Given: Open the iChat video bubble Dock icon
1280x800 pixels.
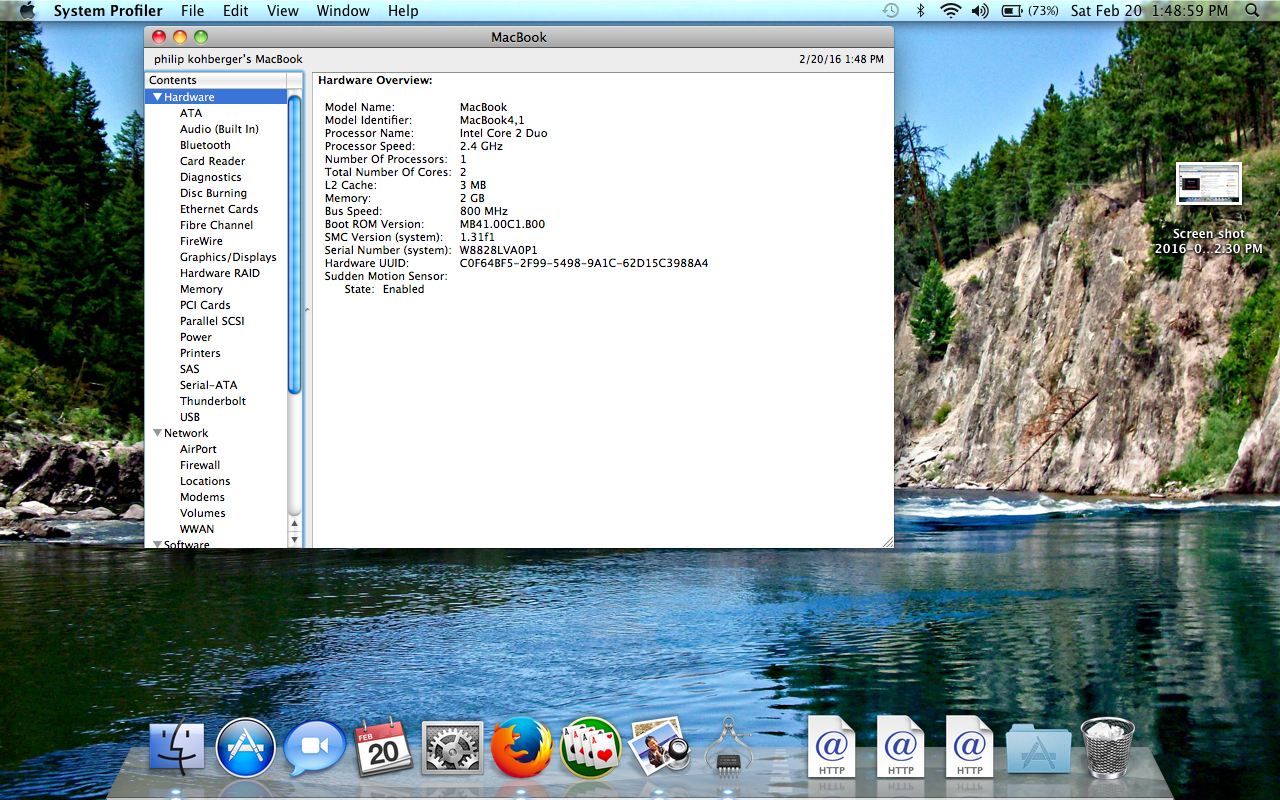Looking at the screenshot, I should (314, 748).
